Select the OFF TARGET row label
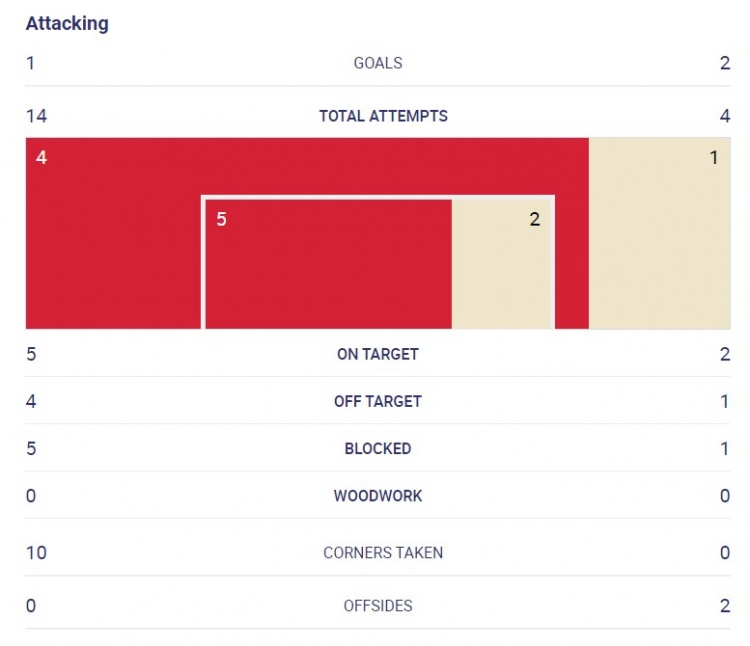Screen dimensions: 750x646 point(378,401)
